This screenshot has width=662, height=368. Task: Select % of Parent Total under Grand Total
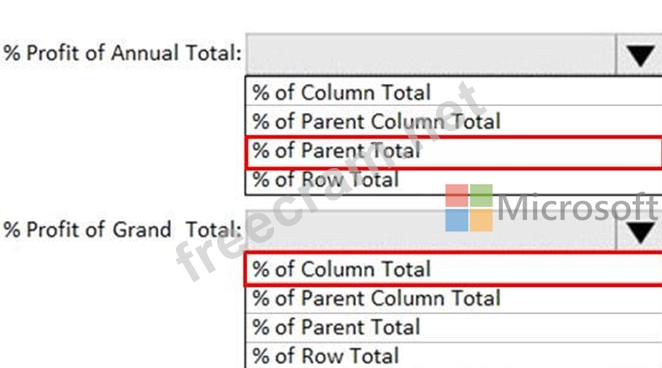(x=453, y=327)
